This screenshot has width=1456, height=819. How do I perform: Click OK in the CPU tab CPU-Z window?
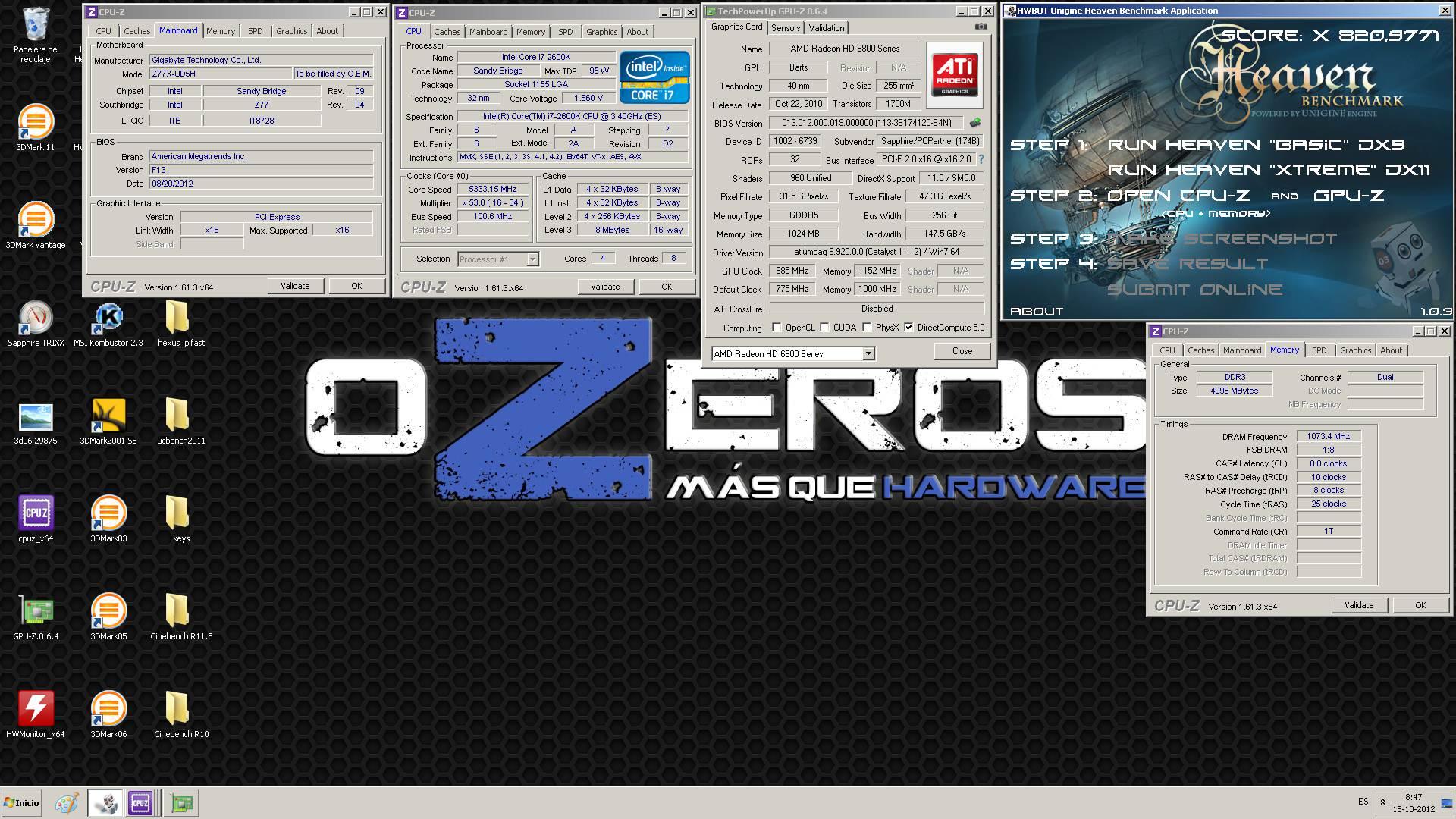coord(667,287)
